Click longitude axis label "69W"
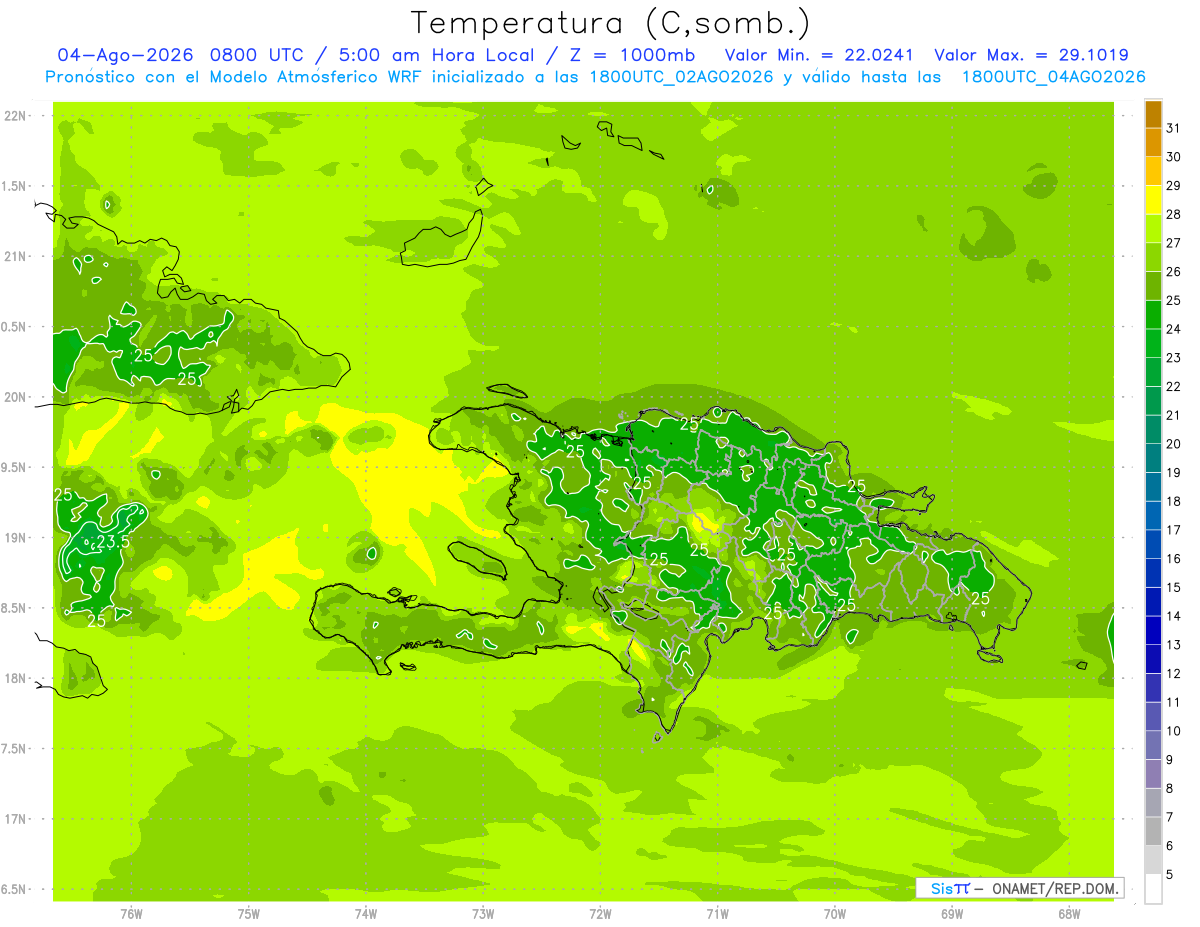The image size is (1200, 927). click(952, 913)
